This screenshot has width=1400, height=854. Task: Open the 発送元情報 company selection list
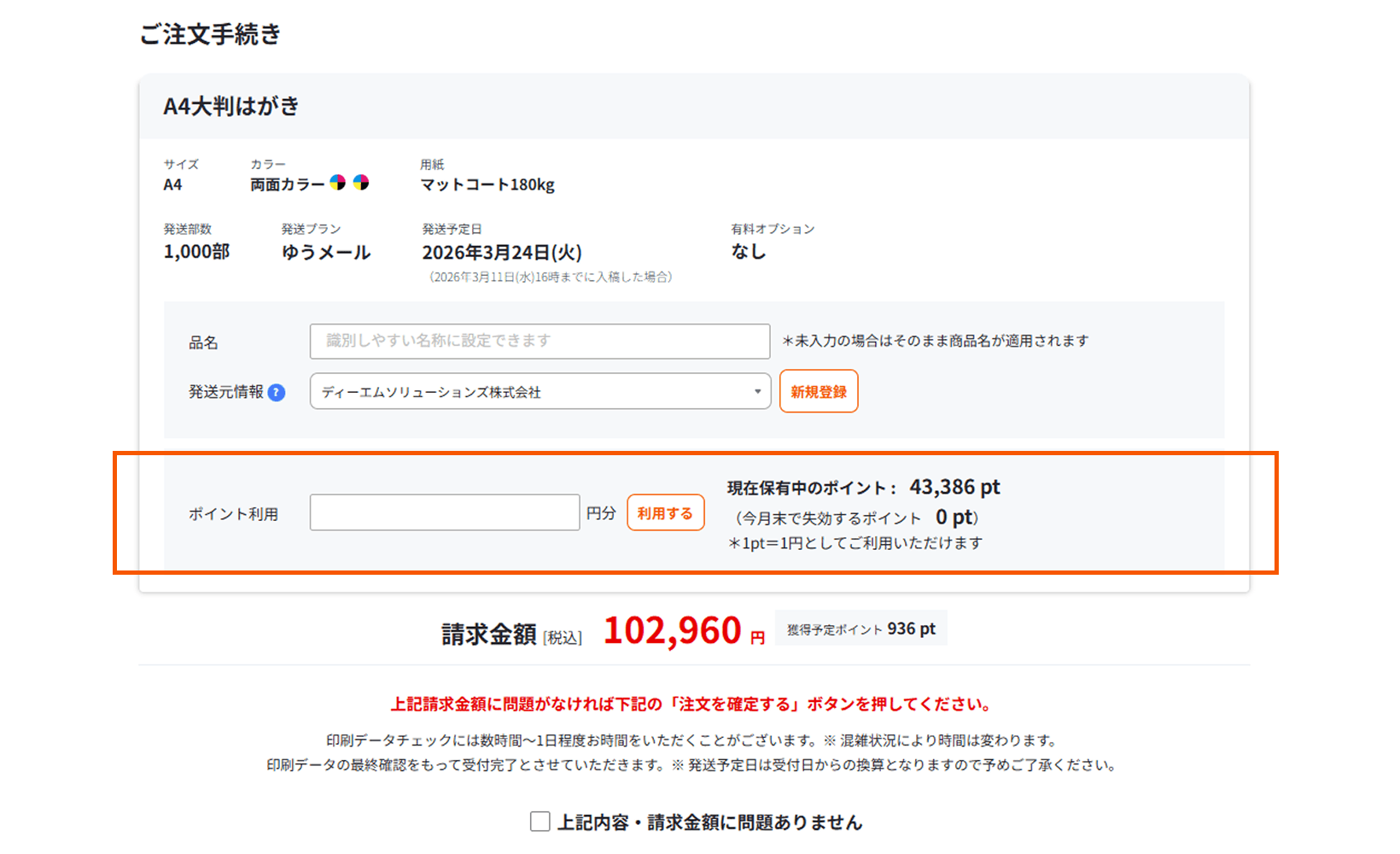coord(540,391)
